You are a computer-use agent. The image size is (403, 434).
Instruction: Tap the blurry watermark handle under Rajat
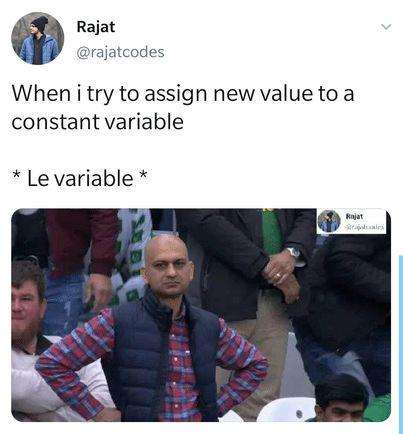(x=365, y=227)
